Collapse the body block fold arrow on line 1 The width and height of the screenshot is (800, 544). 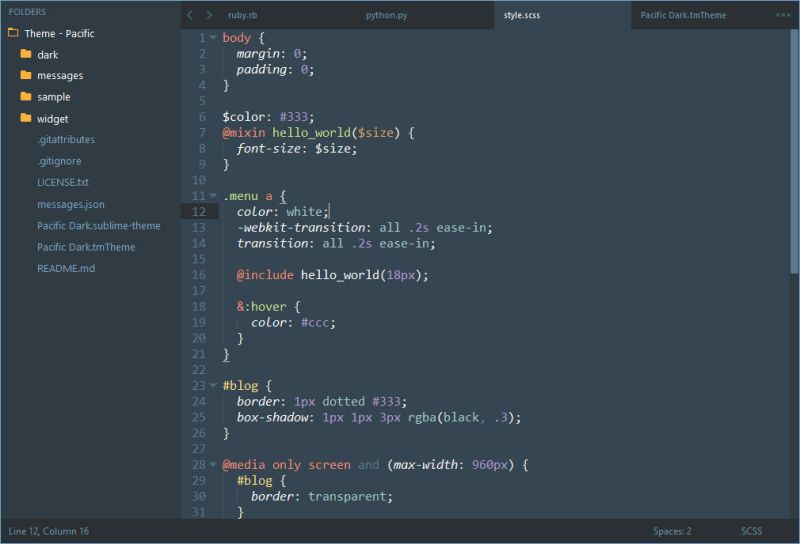coord(213,37)
